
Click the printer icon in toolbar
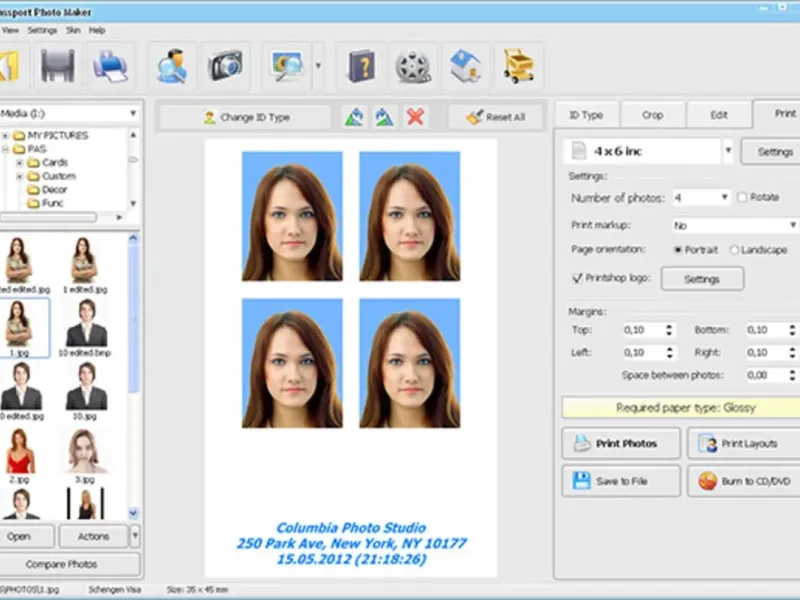pyautogui.click(x=110, y=66)
